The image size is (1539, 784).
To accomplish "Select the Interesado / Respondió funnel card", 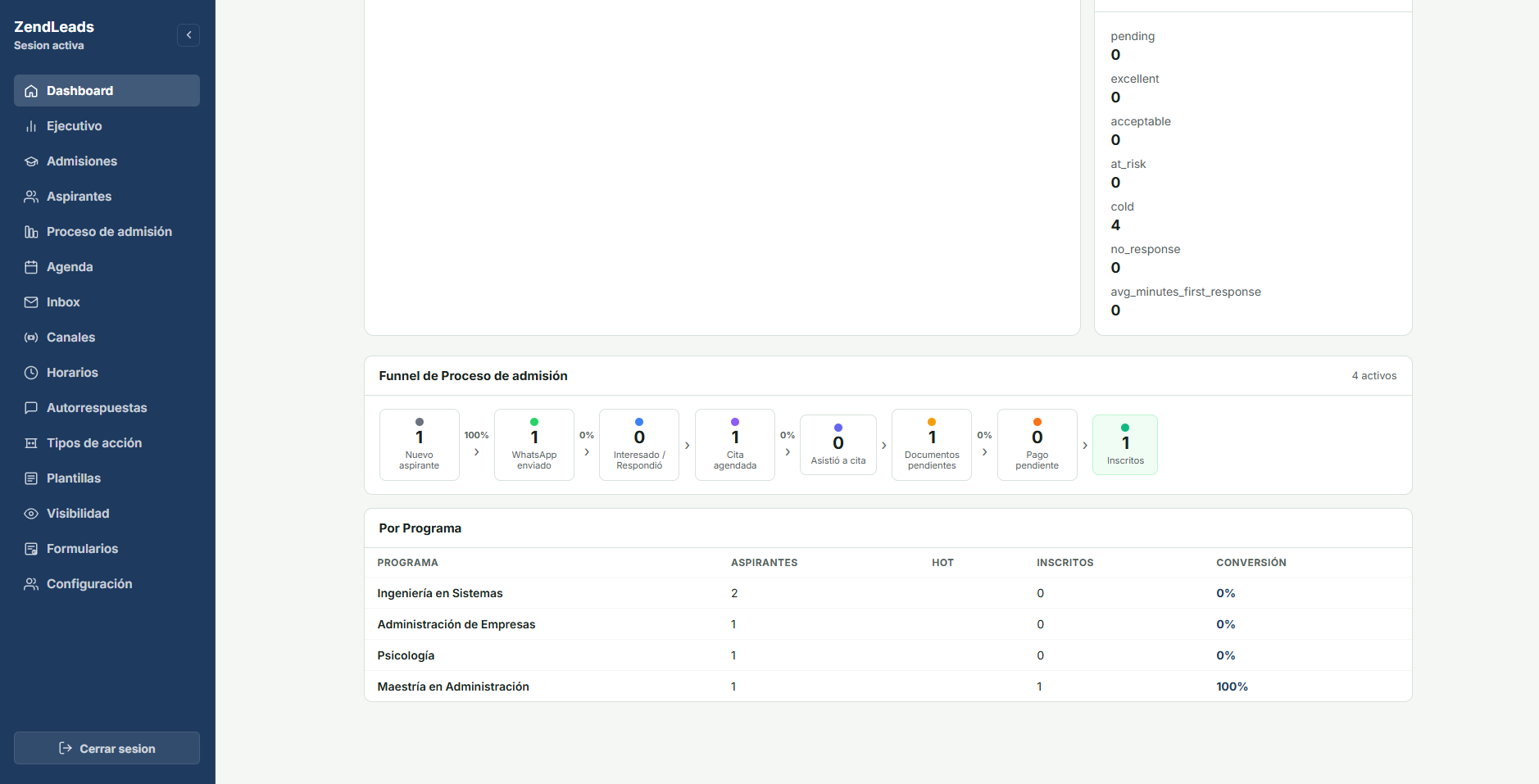I will (x=639, y=445).
